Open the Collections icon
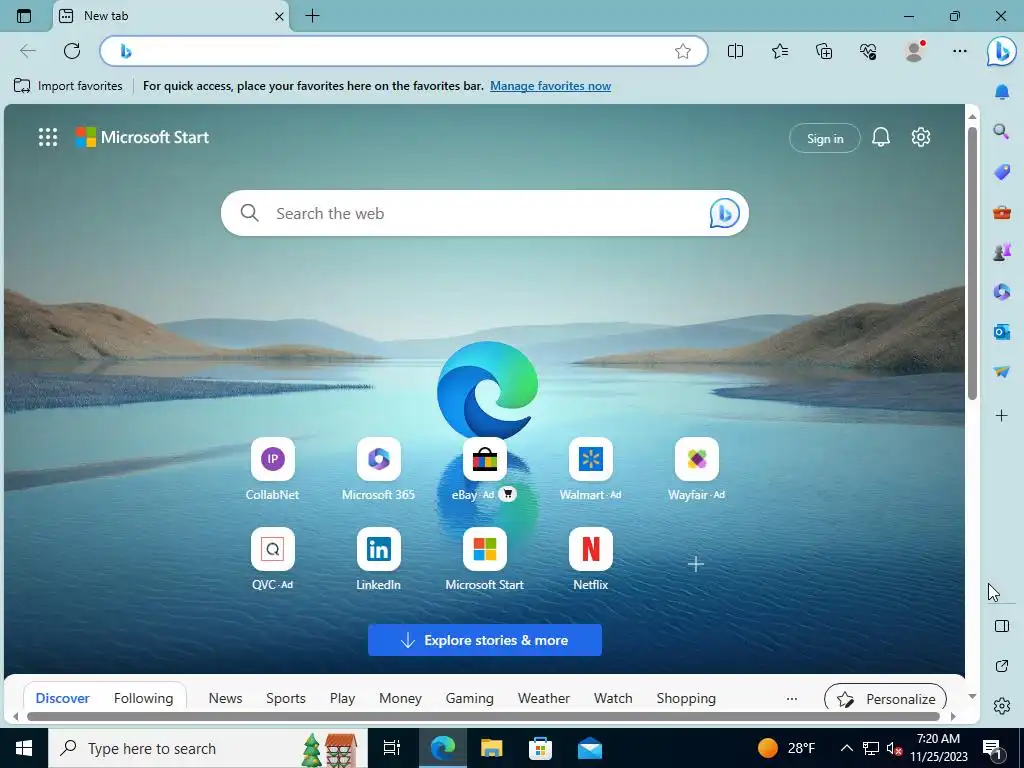Image resolution: width=1024 pixels, height=768 pixels. (x=824, y=51)
